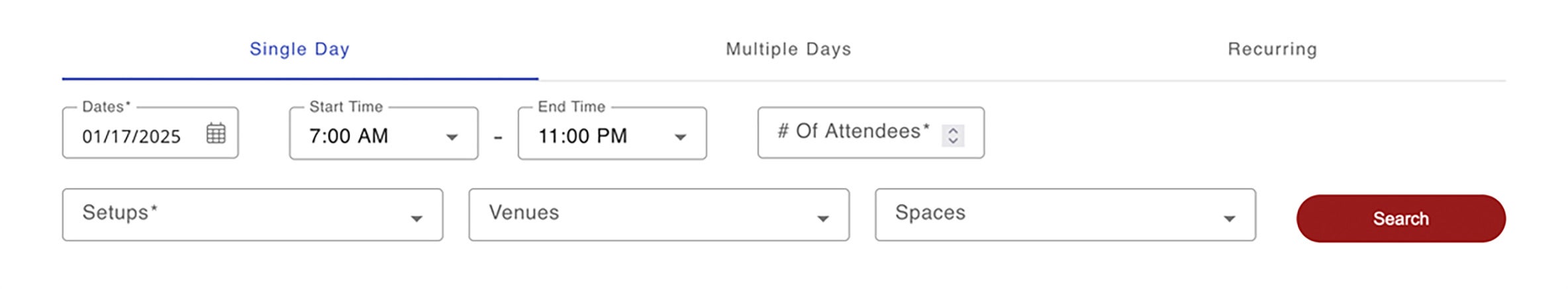Viewport: 1568px width, 289px height.
Task: Focus the # Of Attendees field
Action: coord(853,132)
